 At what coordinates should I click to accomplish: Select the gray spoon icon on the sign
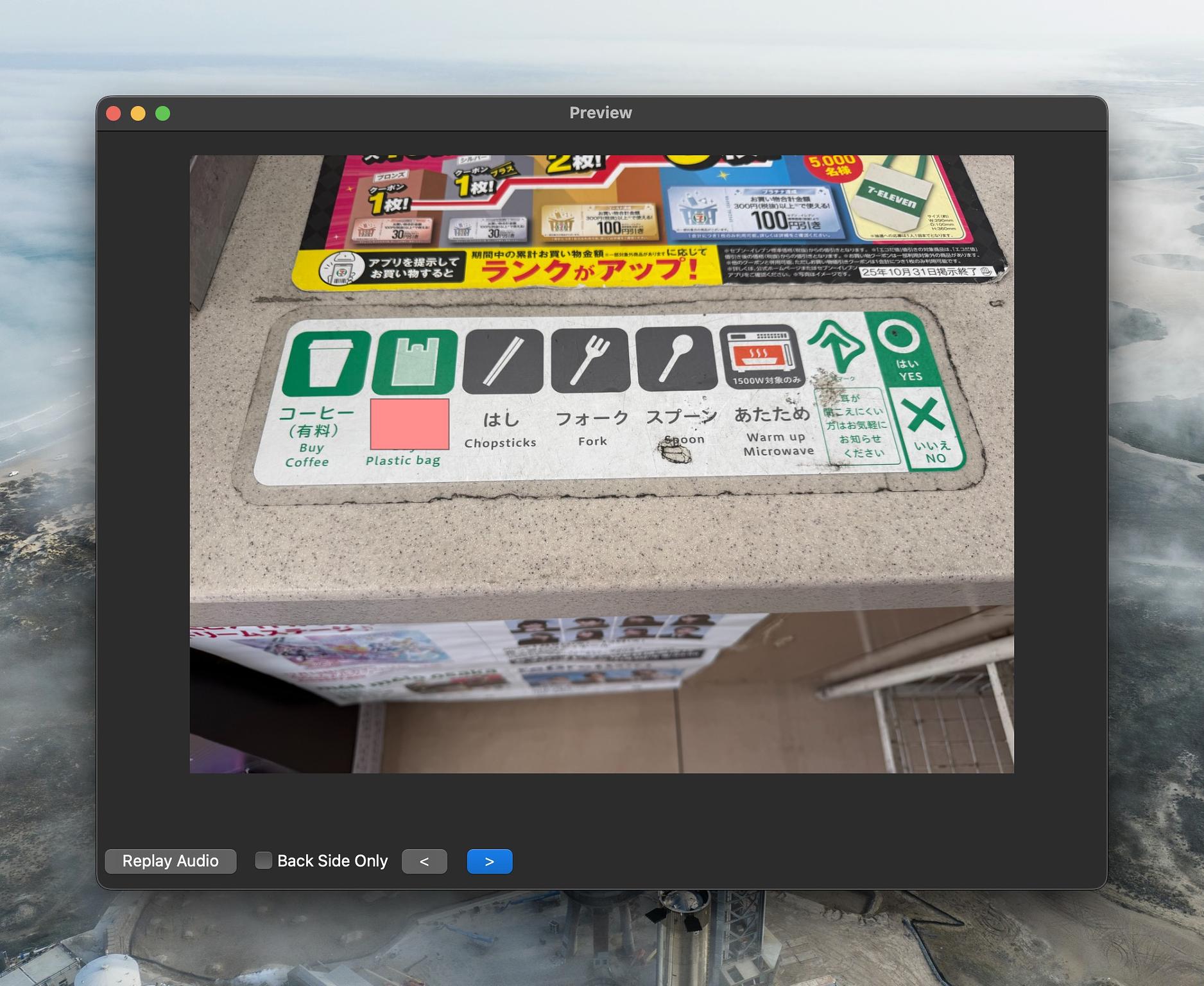pyautogui.click(x=676, y=358)
